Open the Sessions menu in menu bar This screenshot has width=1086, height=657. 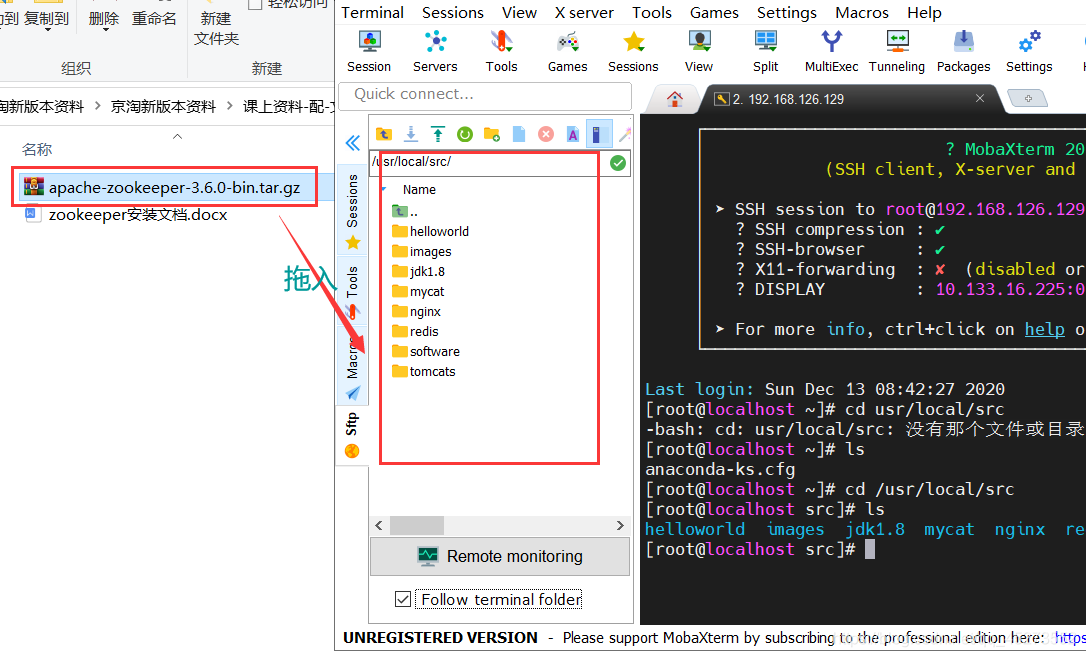[x=453, y=12]
